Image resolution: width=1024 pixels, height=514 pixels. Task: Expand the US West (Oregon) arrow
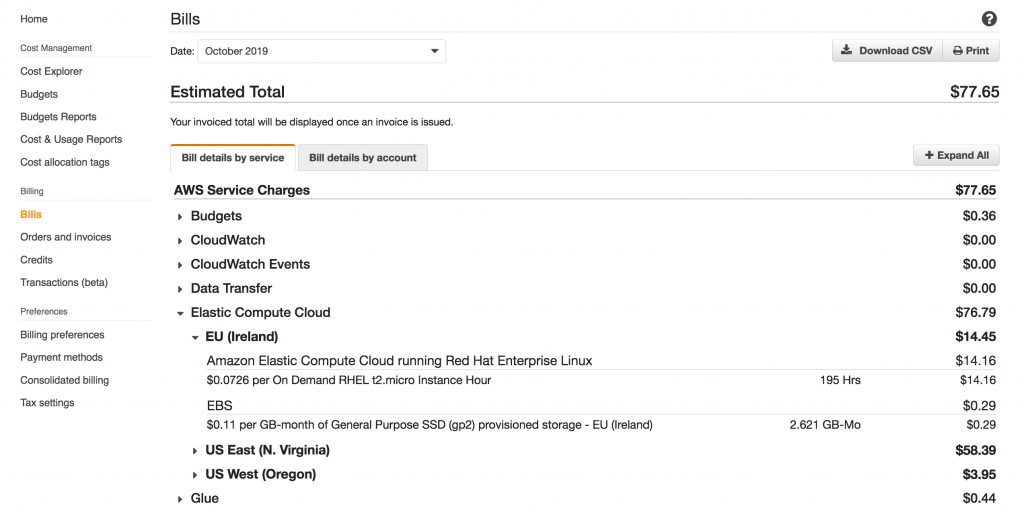point(195,475)
